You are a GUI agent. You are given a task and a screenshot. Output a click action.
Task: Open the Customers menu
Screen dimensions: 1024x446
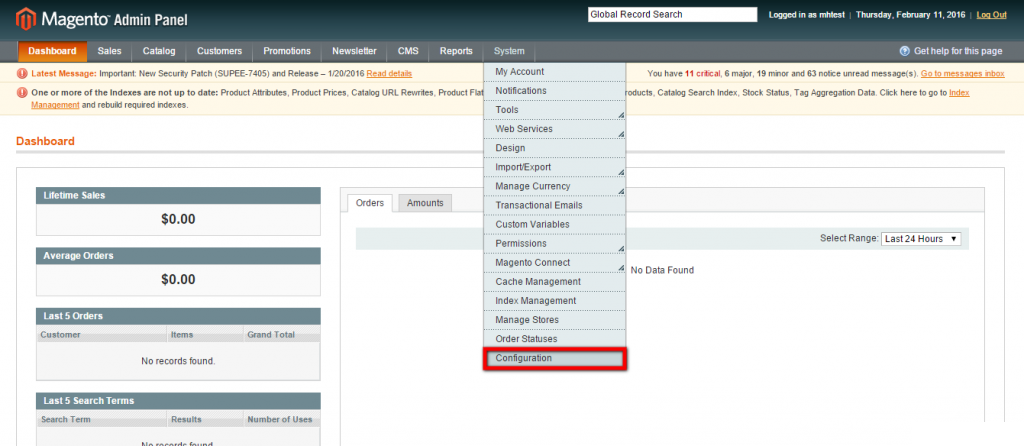[x=219, y=51]
